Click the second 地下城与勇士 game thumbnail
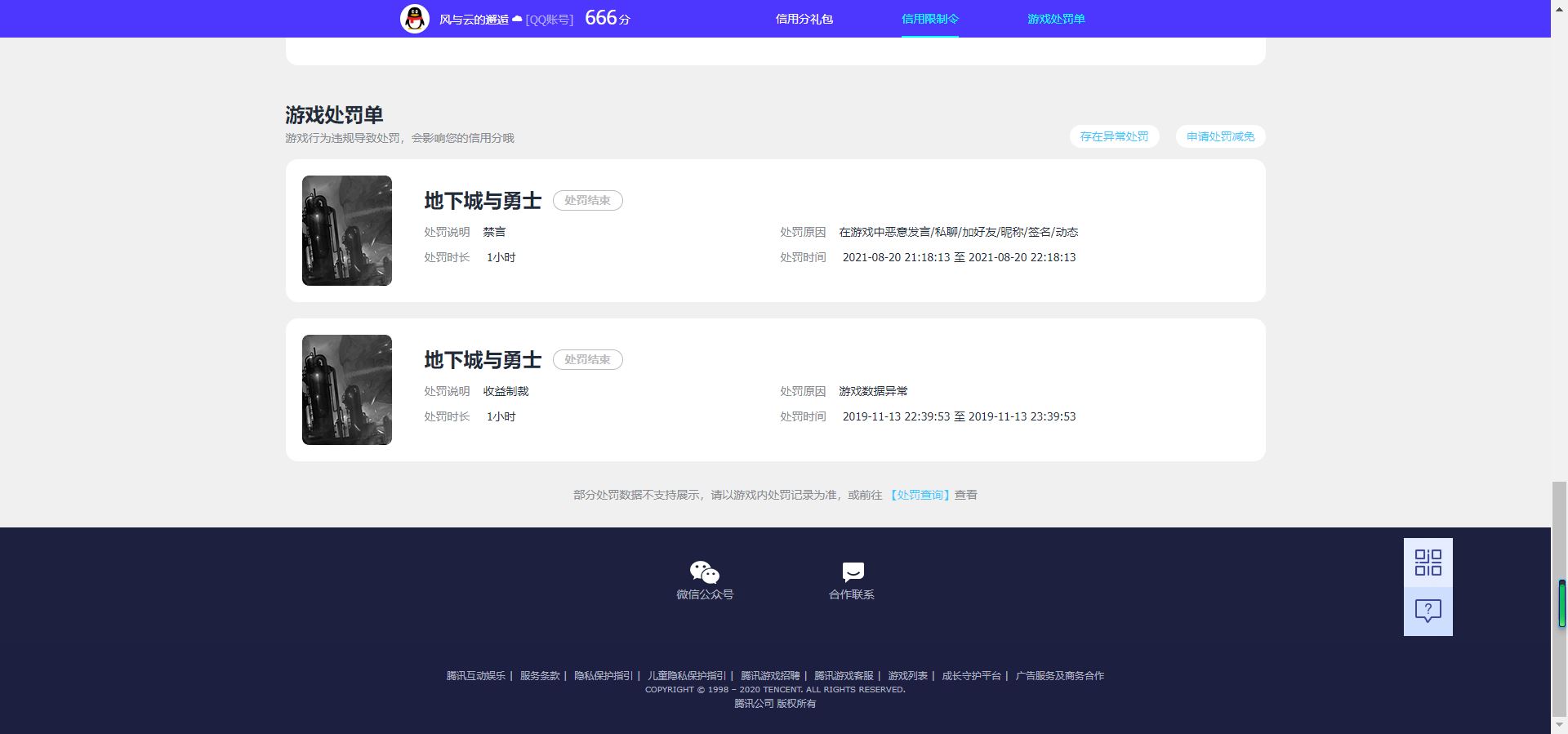Screen dimensions: 1568x734 [347, 389]
